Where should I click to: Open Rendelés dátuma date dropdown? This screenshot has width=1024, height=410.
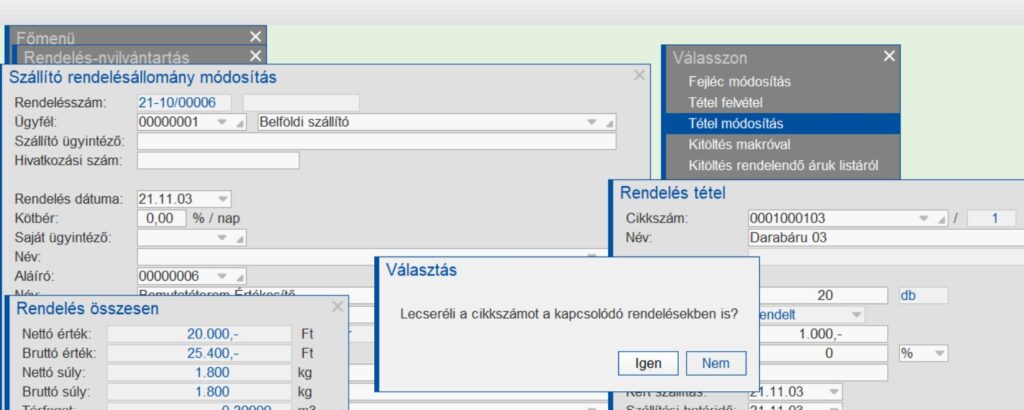[223, 198]
